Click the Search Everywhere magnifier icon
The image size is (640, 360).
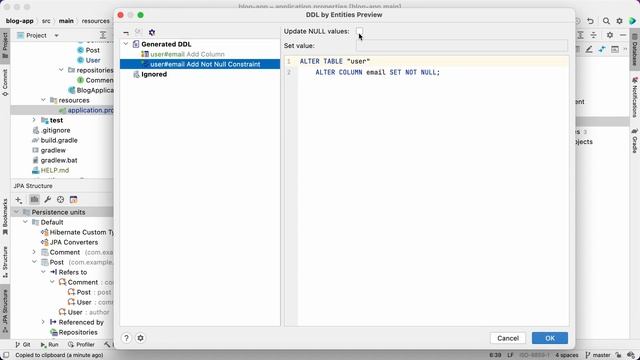[607, 21]
